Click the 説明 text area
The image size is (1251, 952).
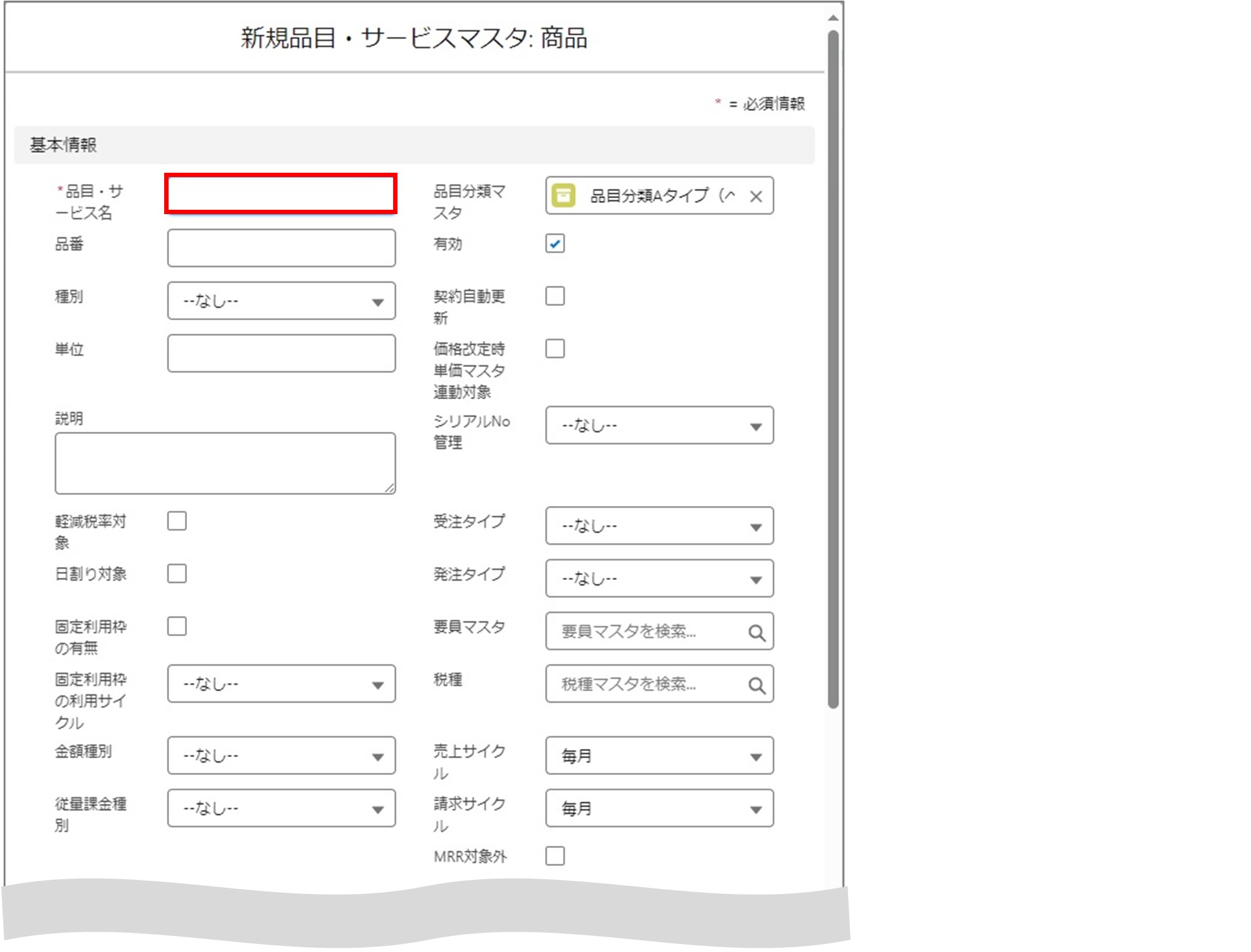225,463
